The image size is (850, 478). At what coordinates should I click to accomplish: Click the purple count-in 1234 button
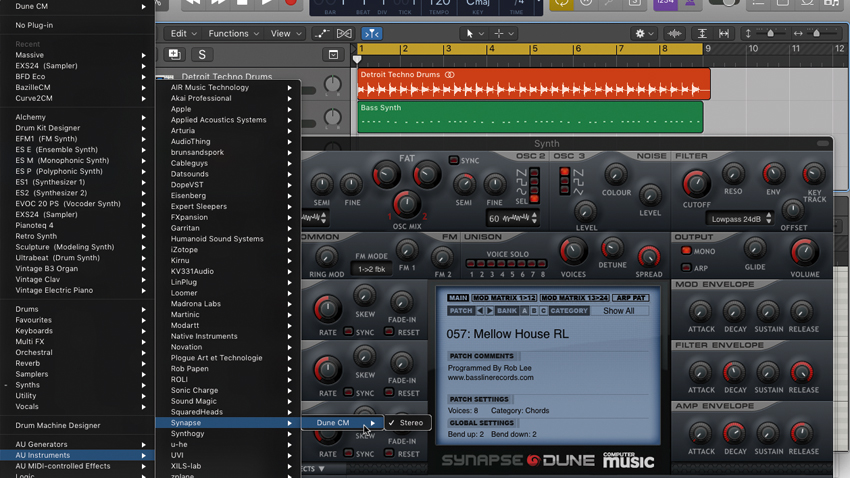[x=665, y=3]
